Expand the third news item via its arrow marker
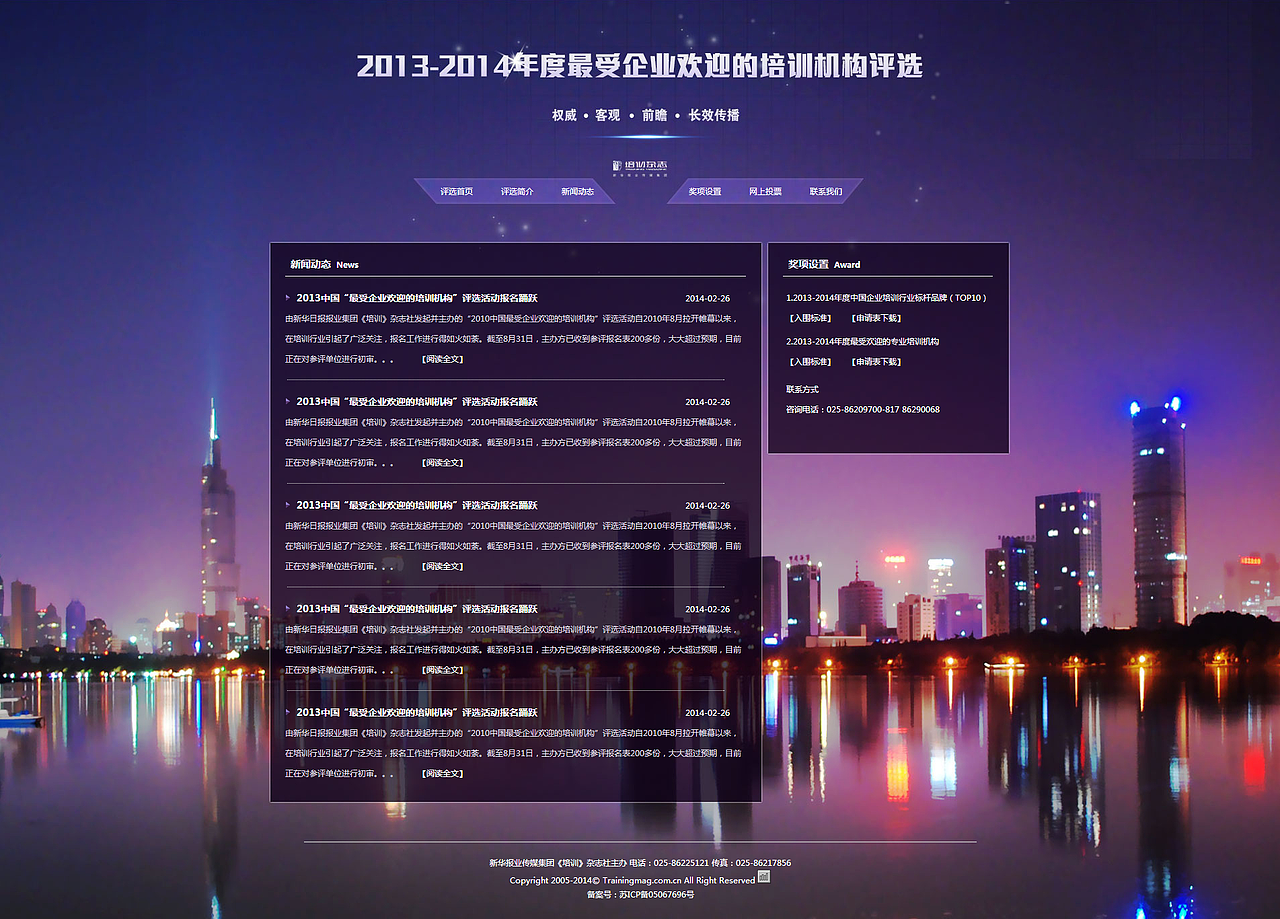Viewport: 1280px width, 919px height. click(x=287, y=505)
